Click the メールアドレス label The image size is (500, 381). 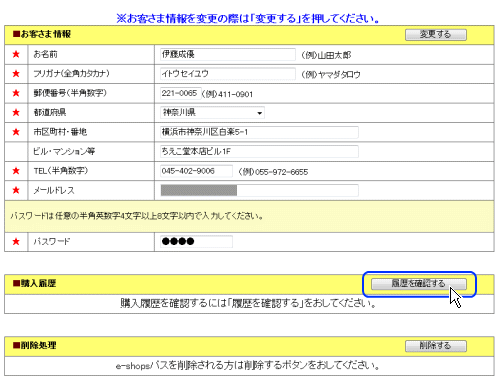click(x=54, y=190)
